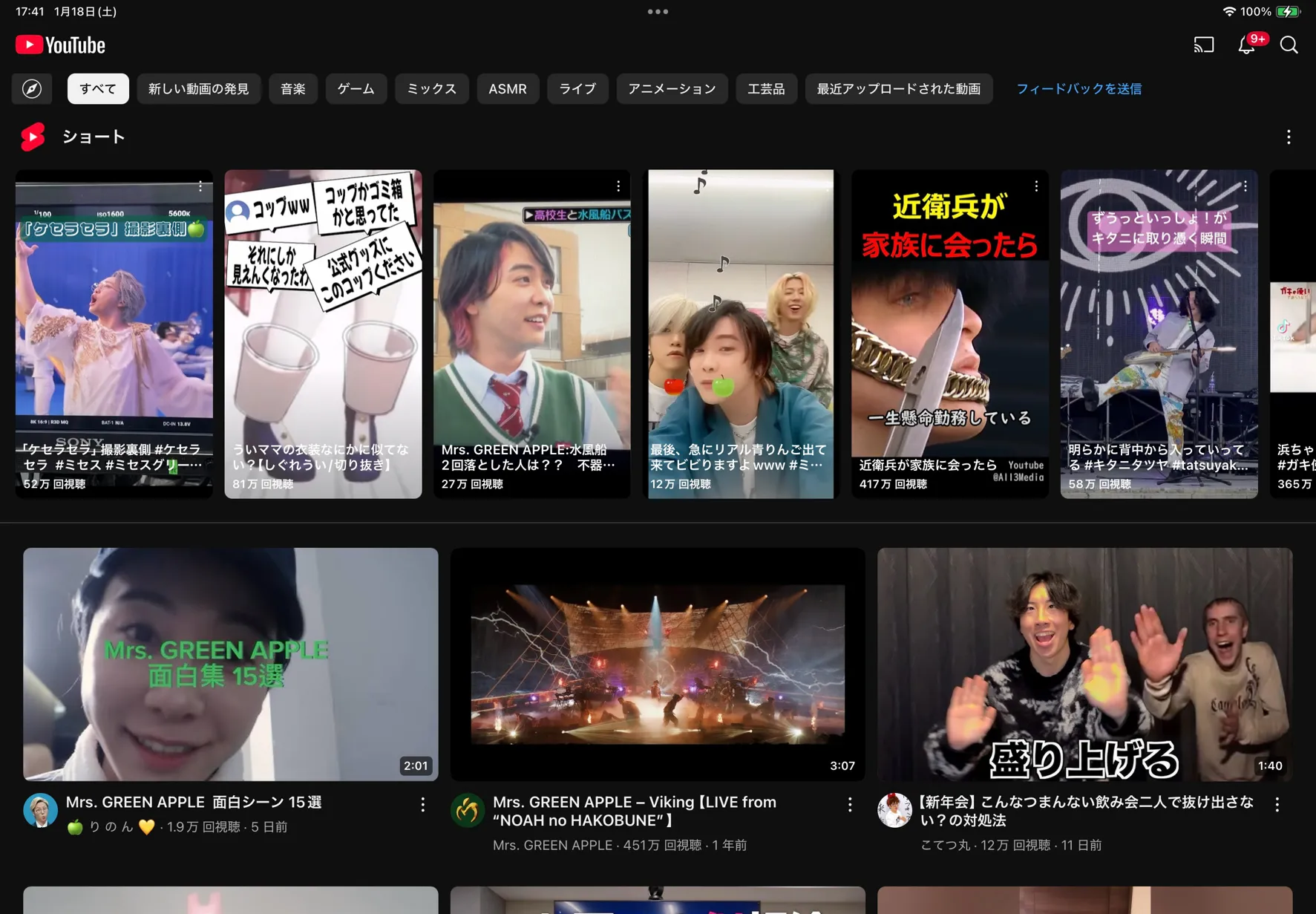This screenshot has height=914, width=1316.
Task: Open more options for 面白シーン 15選 video
Action: tap(423, 804)
